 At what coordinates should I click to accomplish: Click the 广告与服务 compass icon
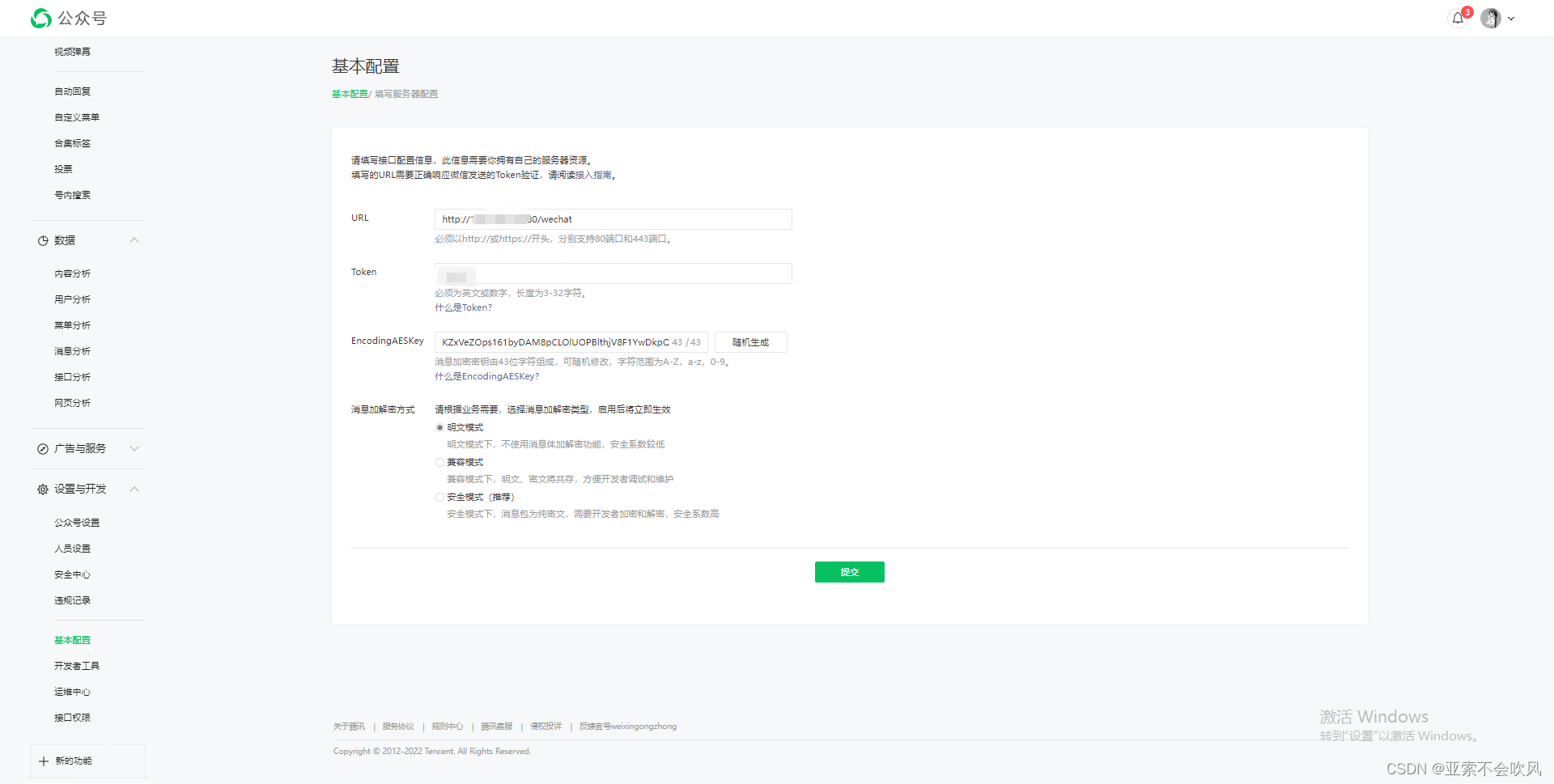coord(43,449)
